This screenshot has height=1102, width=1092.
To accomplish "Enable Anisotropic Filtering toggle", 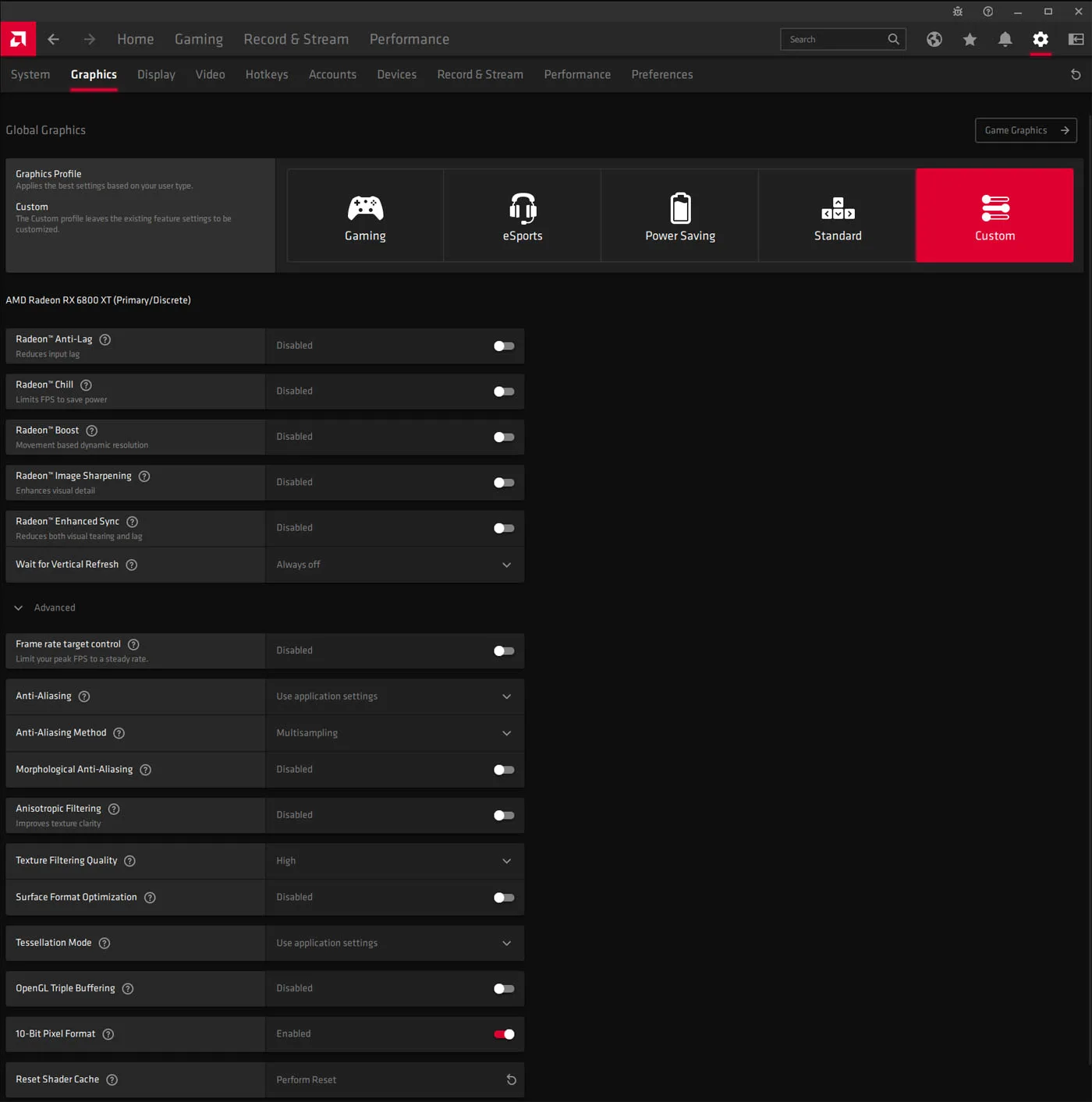I will tap(504, 815).
